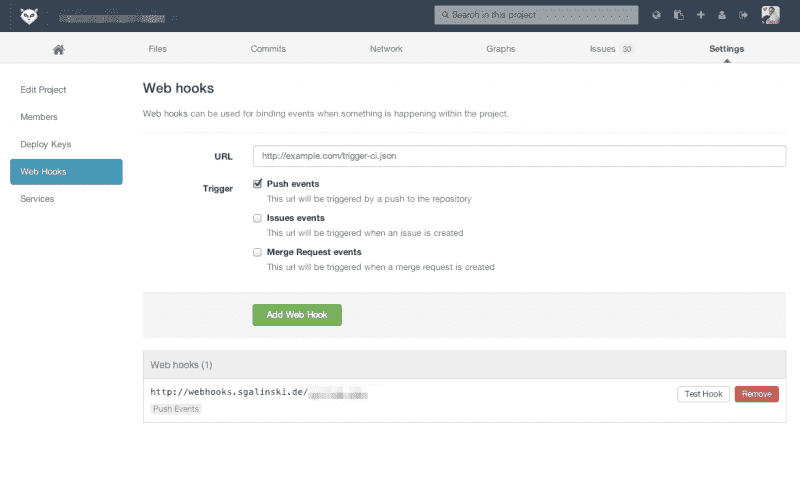
Task: Go to project home icon tab
Action: point(59,49)
